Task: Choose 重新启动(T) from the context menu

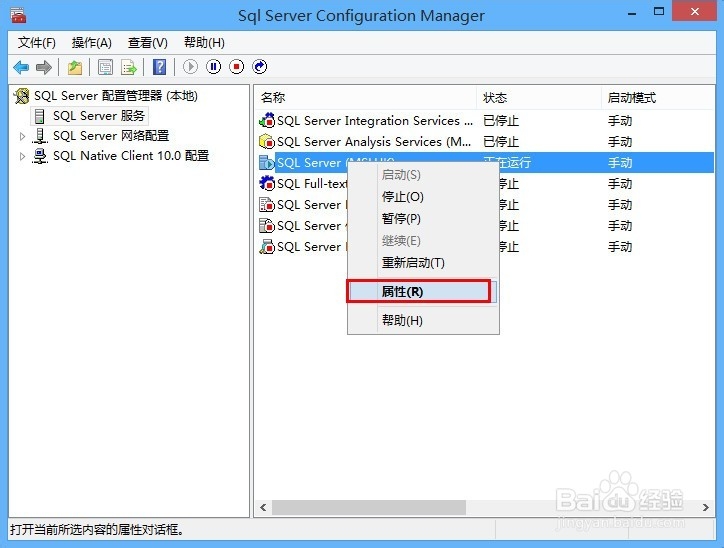Action: 423,263
